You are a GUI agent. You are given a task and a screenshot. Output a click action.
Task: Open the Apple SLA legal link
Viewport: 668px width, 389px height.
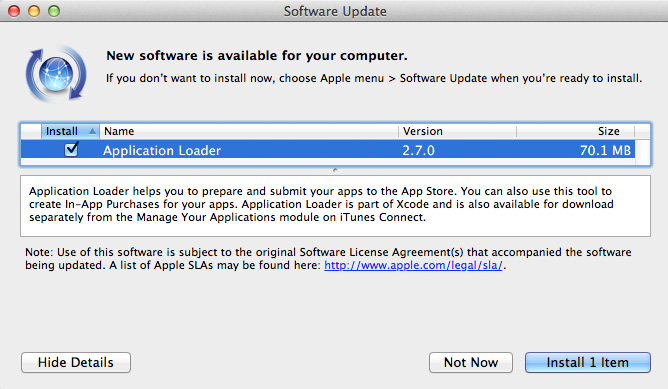pos(413,265)
